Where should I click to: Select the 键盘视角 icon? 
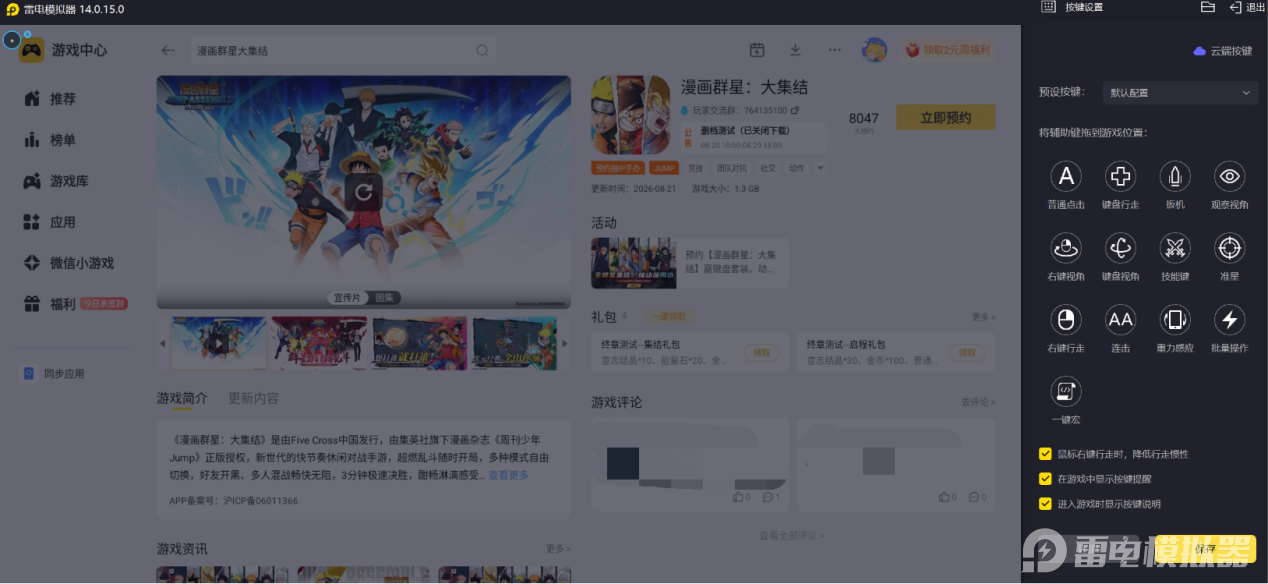pos(1120,248)
